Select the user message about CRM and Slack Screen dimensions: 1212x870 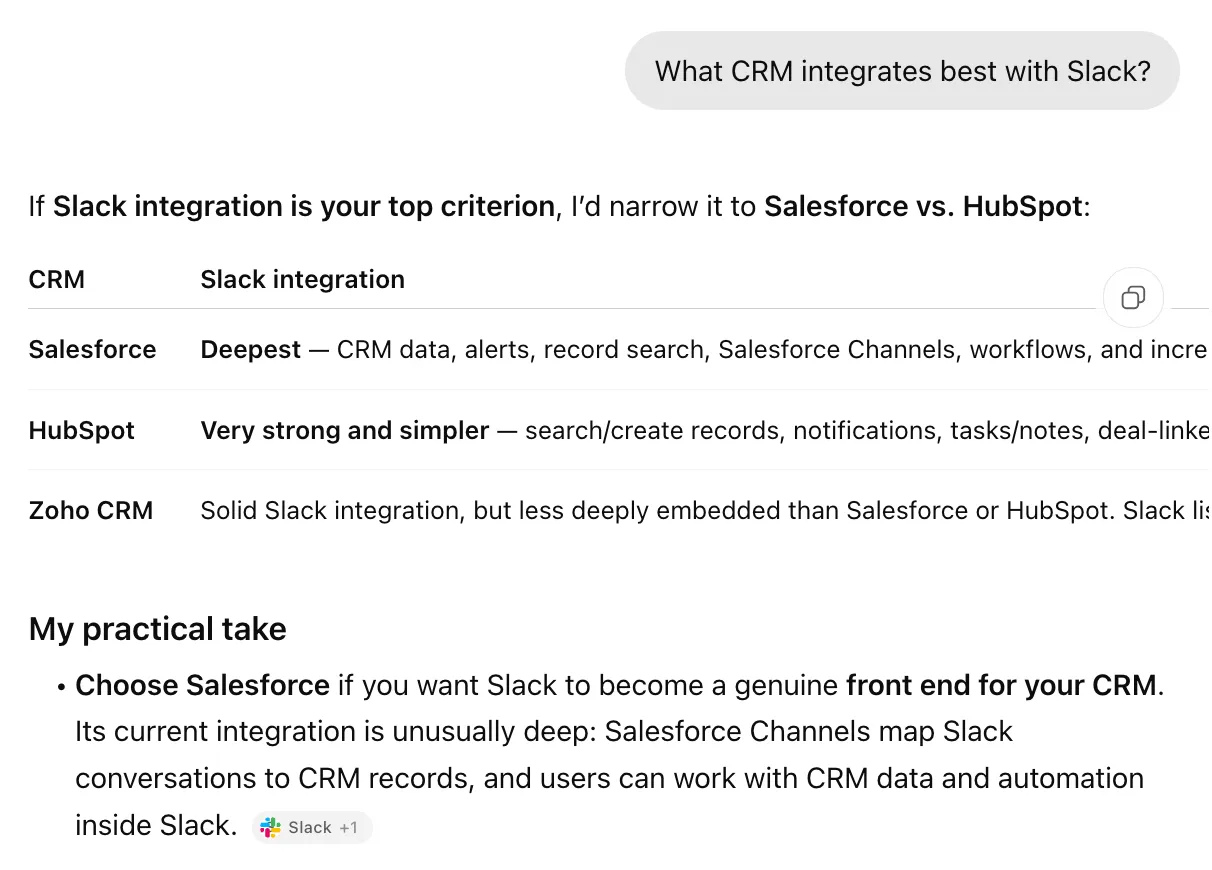click(902, 71)
